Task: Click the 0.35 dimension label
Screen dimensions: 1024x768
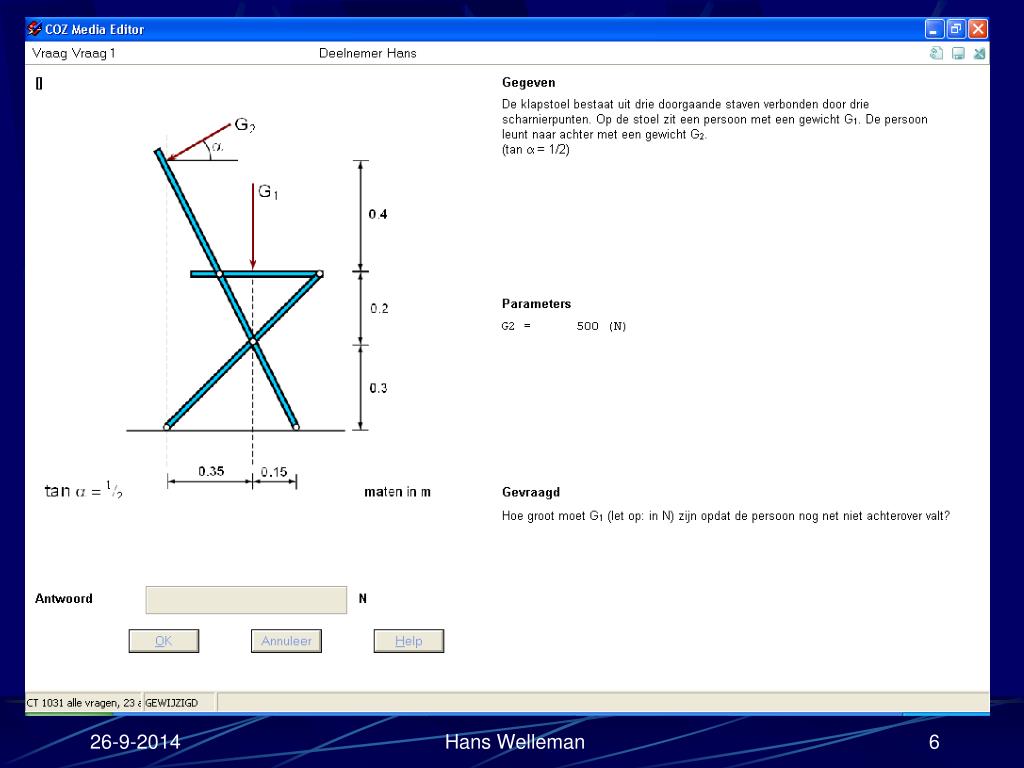Action: (211, 471)
